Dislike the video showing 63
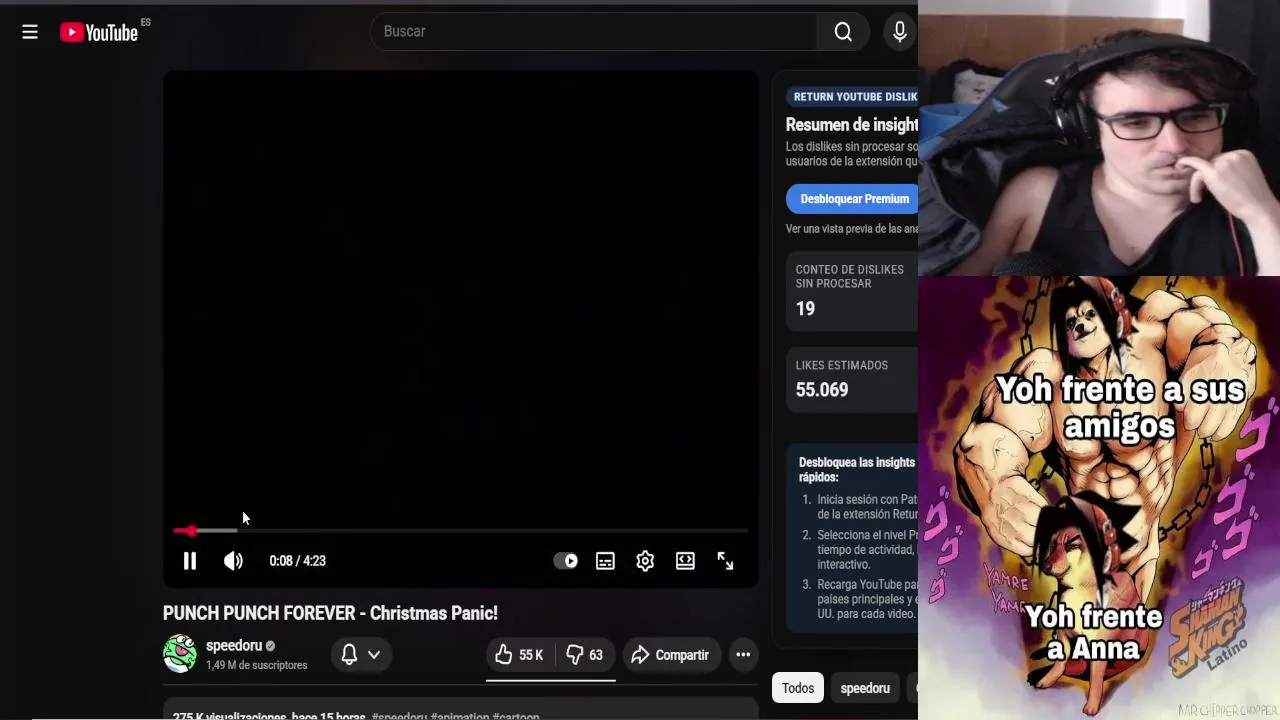 click(x=584, y=655)
